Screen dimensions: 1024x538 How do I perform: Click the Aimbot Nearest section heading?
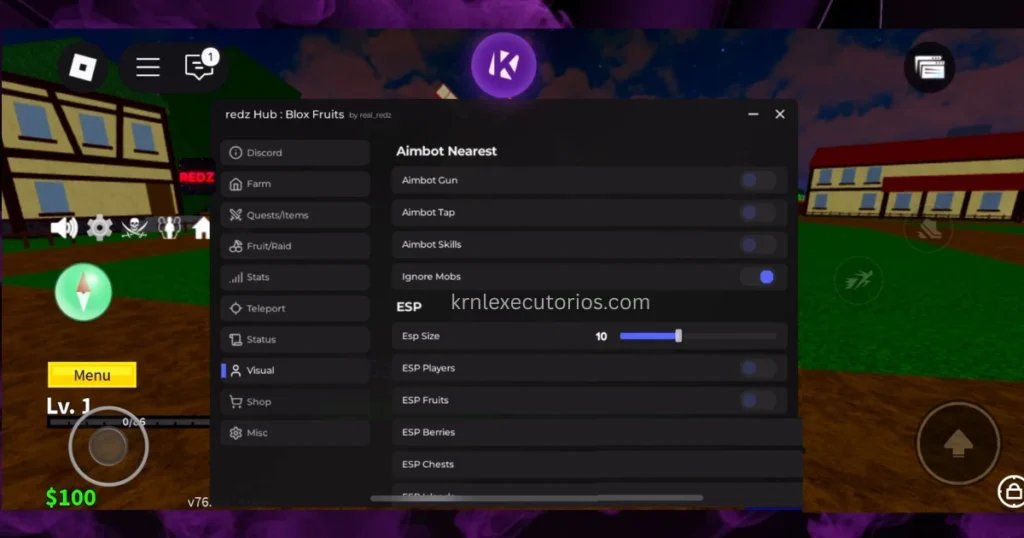[446, 151]
